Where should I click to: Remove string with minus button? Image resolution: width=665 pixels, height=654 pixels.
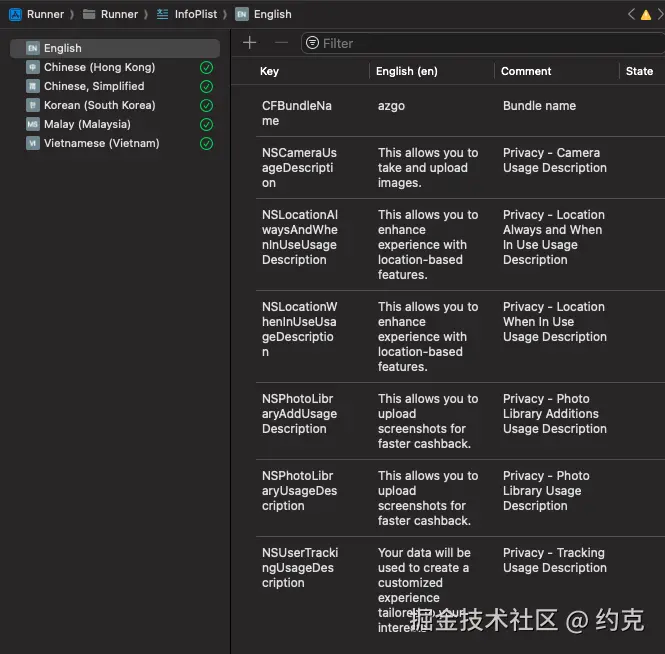[281, 43]
